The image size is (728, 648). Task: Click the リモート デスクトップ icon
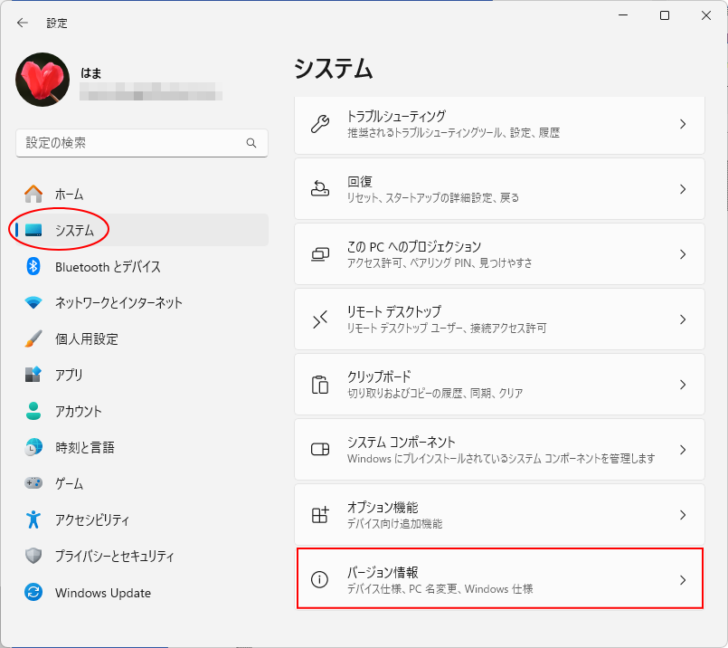(x=320, y=319)
